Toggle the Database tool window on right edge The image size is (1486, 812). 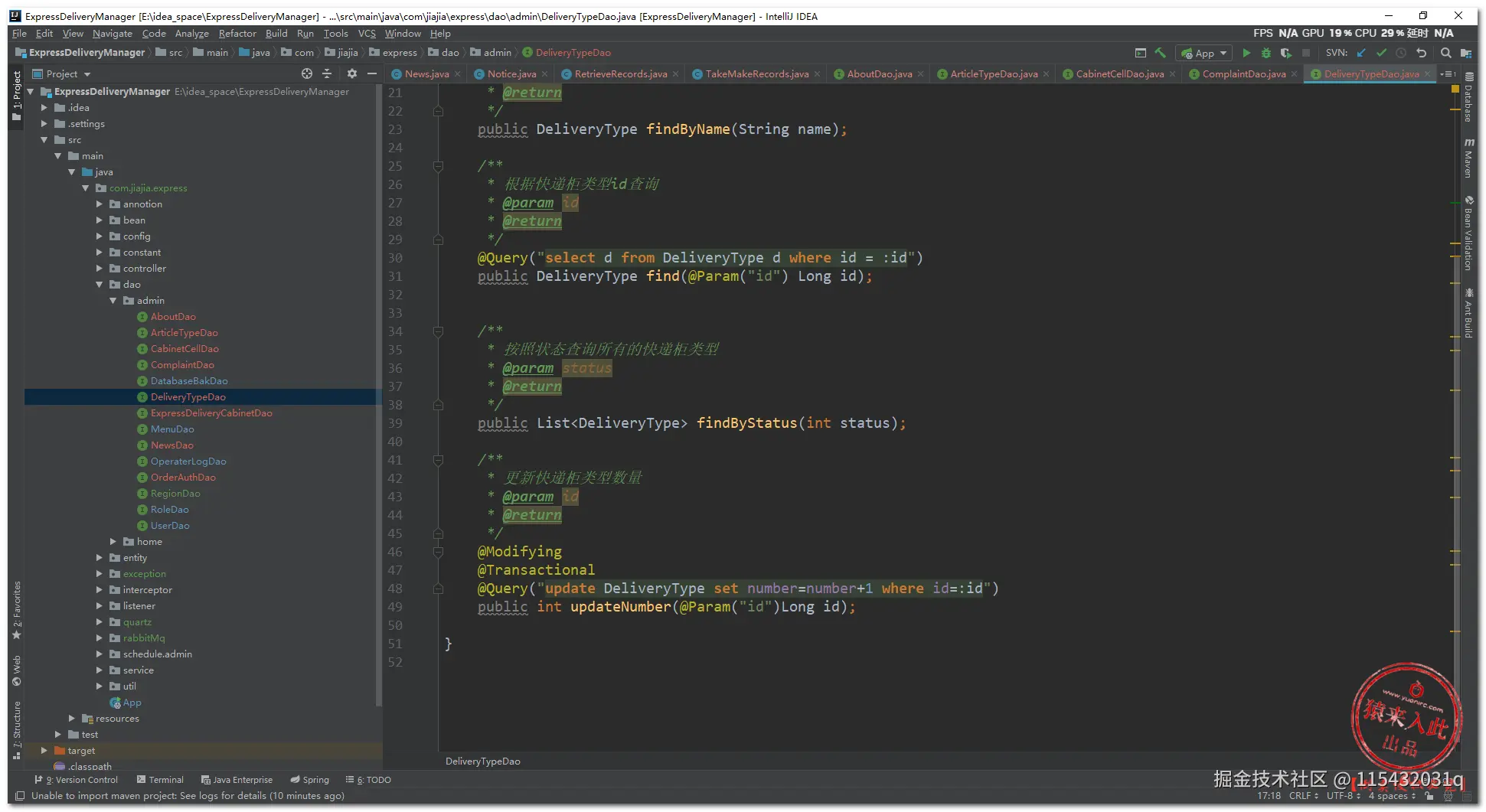click(1468, 98)
